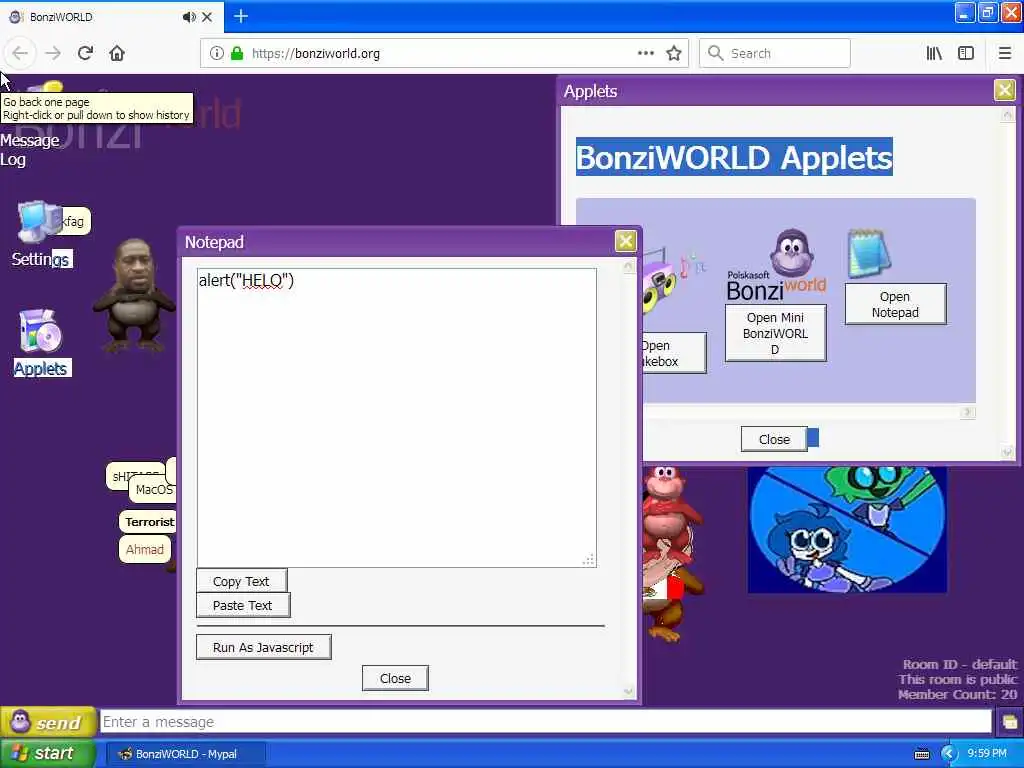Click the MacOS name tag
The height and width of the screenshot is (768, 1024).
(153, 489)
